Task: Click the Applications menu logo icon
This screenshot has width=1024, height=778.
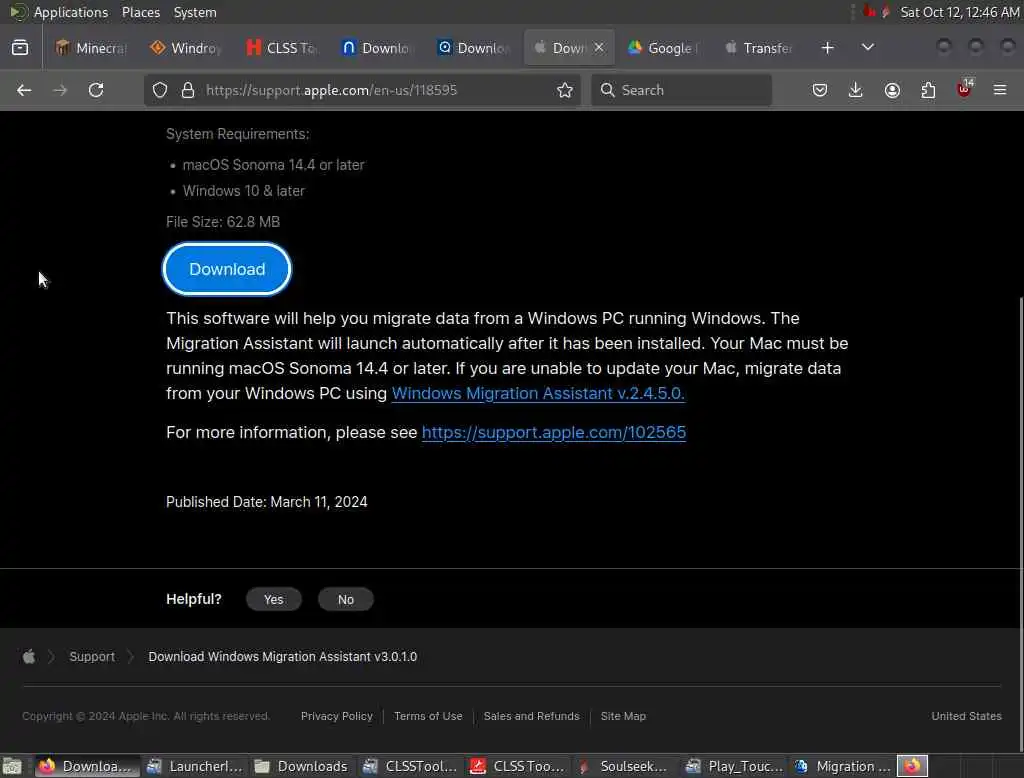Action: (x=18, y=12)
